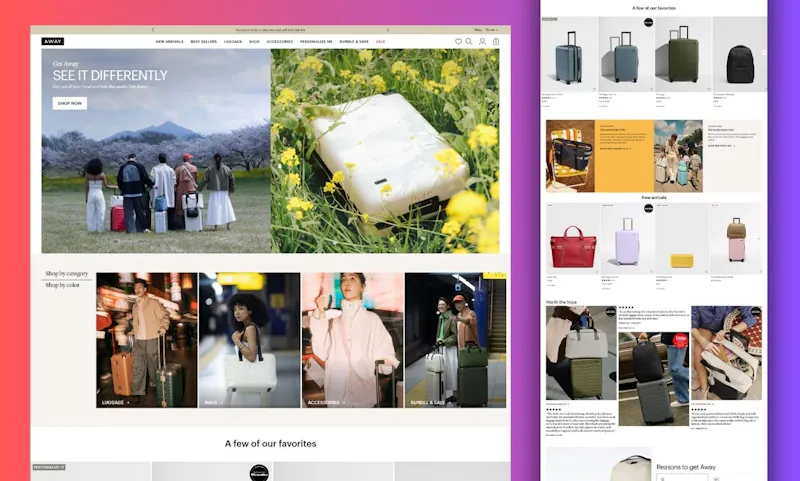Click search field under Reasons to get Away

pos(682,477)
